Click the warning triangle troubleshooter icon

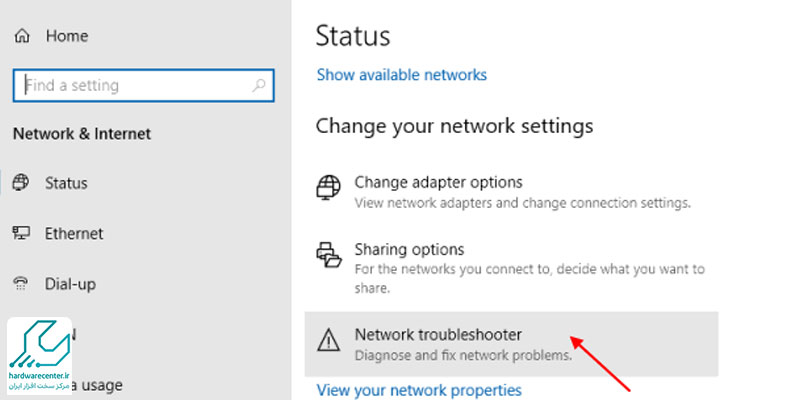pyautogui.click(x=329, y=339)
